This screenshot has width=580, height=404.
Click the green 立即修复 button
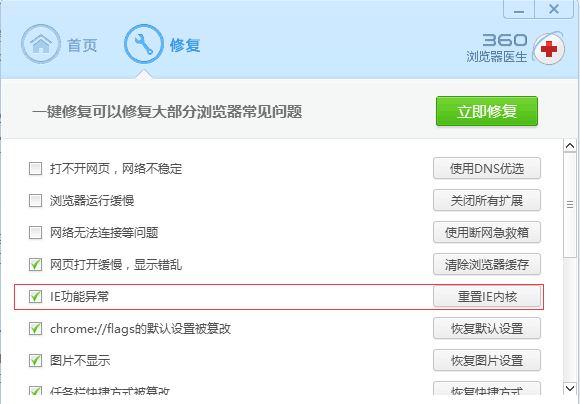point(487,111)
